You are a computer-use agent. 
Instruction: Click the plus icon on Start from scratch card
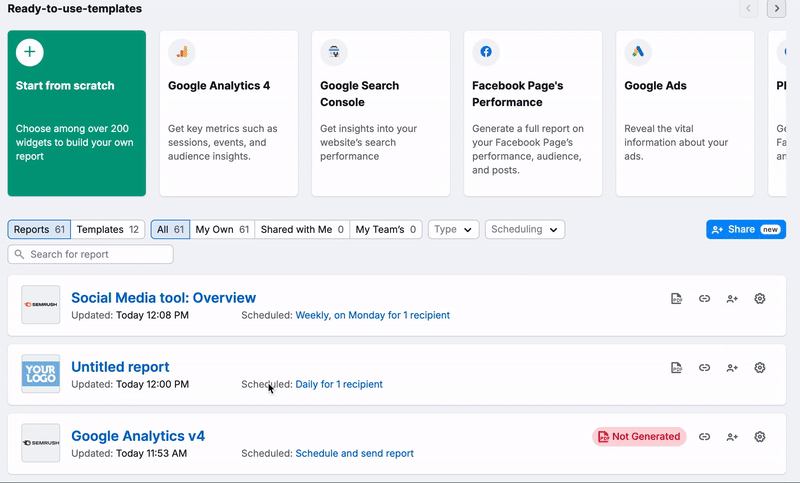click(x=30, y=52)
